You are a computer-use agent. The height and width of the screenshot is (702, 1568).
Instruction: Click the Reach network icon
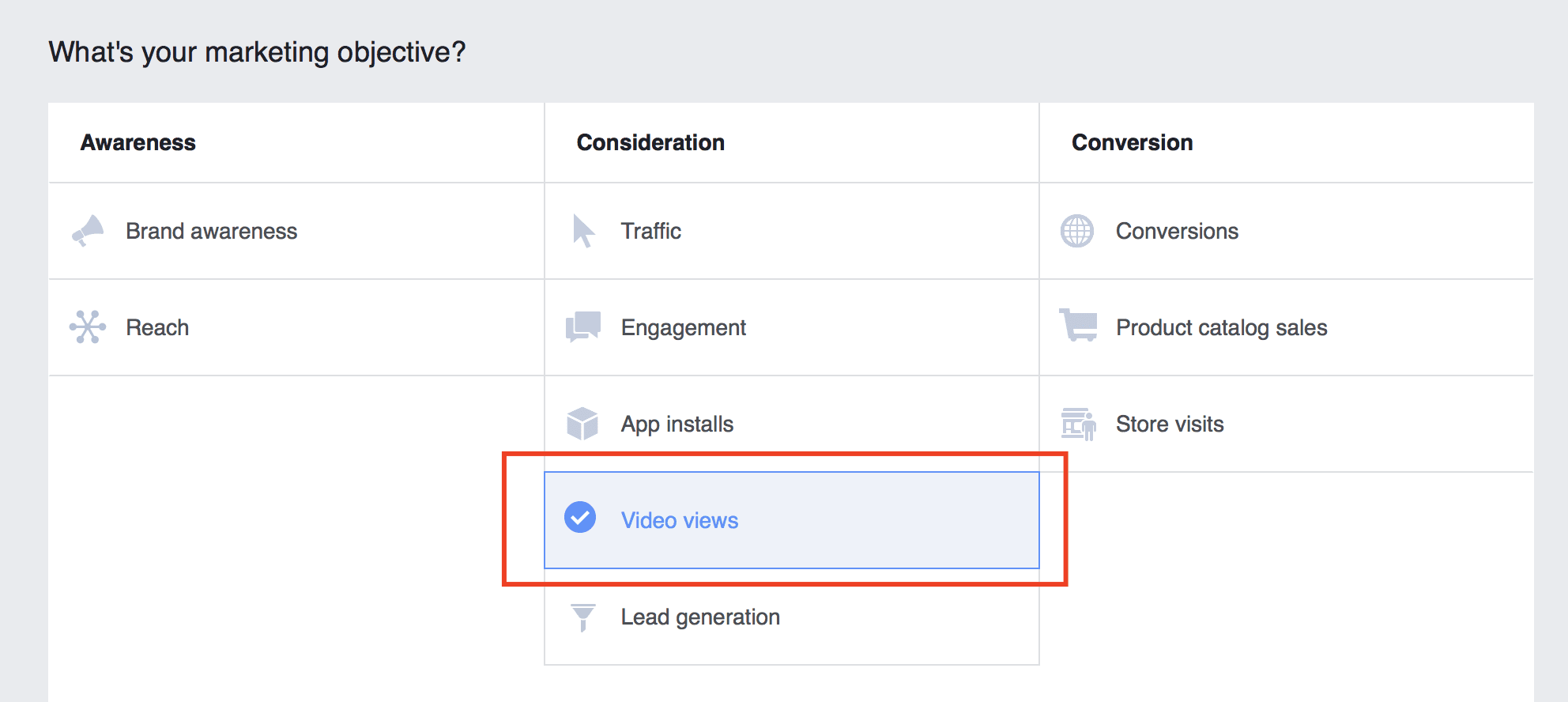tap(88, 327)
